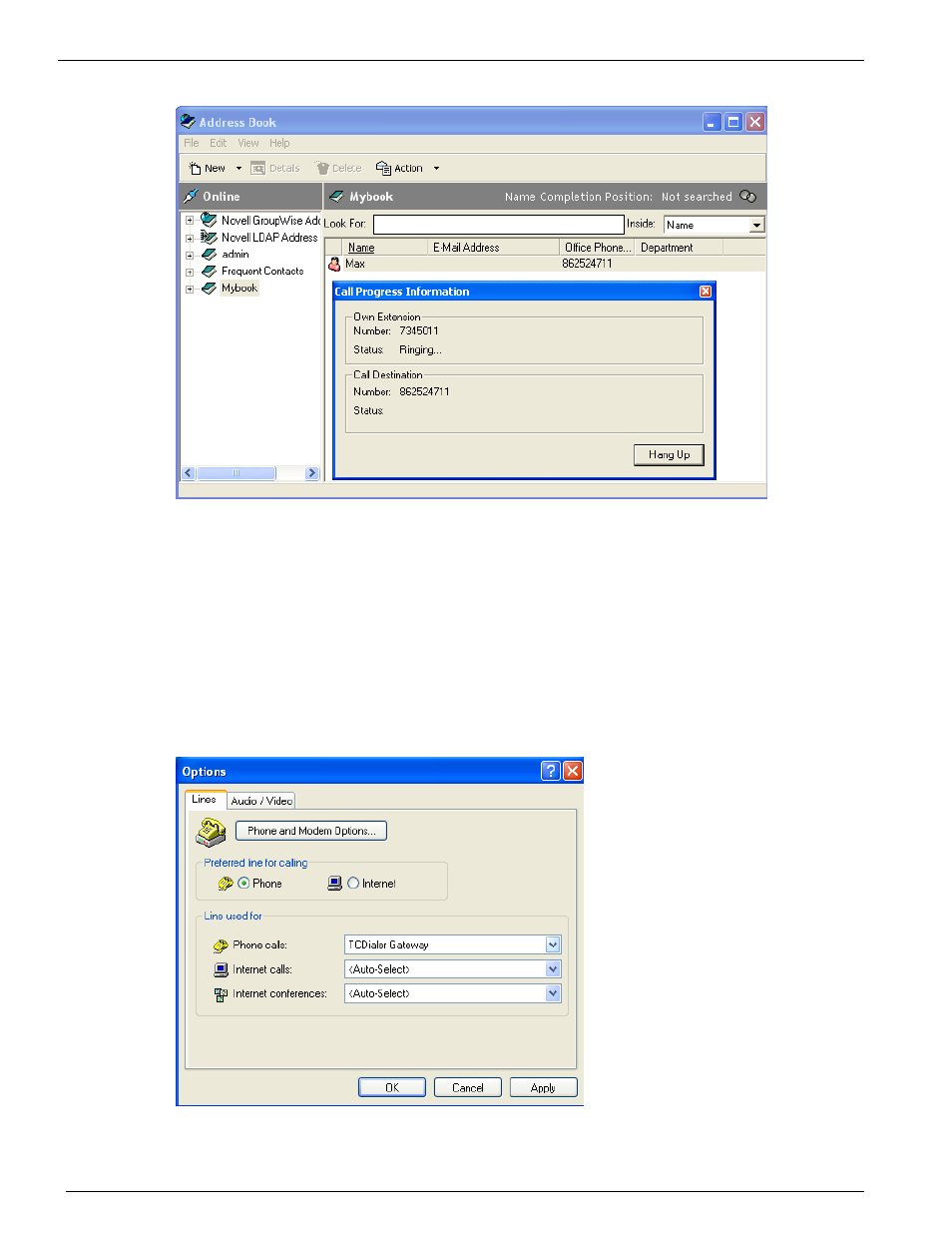Click the Hang Up button
The image size is (952, 1233).
[669, 454]
